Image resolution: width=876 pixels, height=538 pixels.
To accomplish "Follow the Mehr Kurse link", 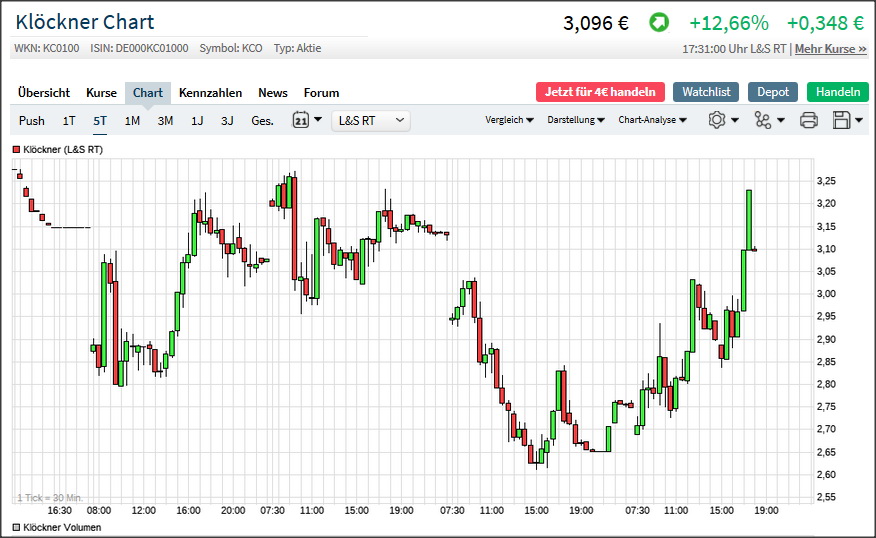I will (x=831, y=49).
